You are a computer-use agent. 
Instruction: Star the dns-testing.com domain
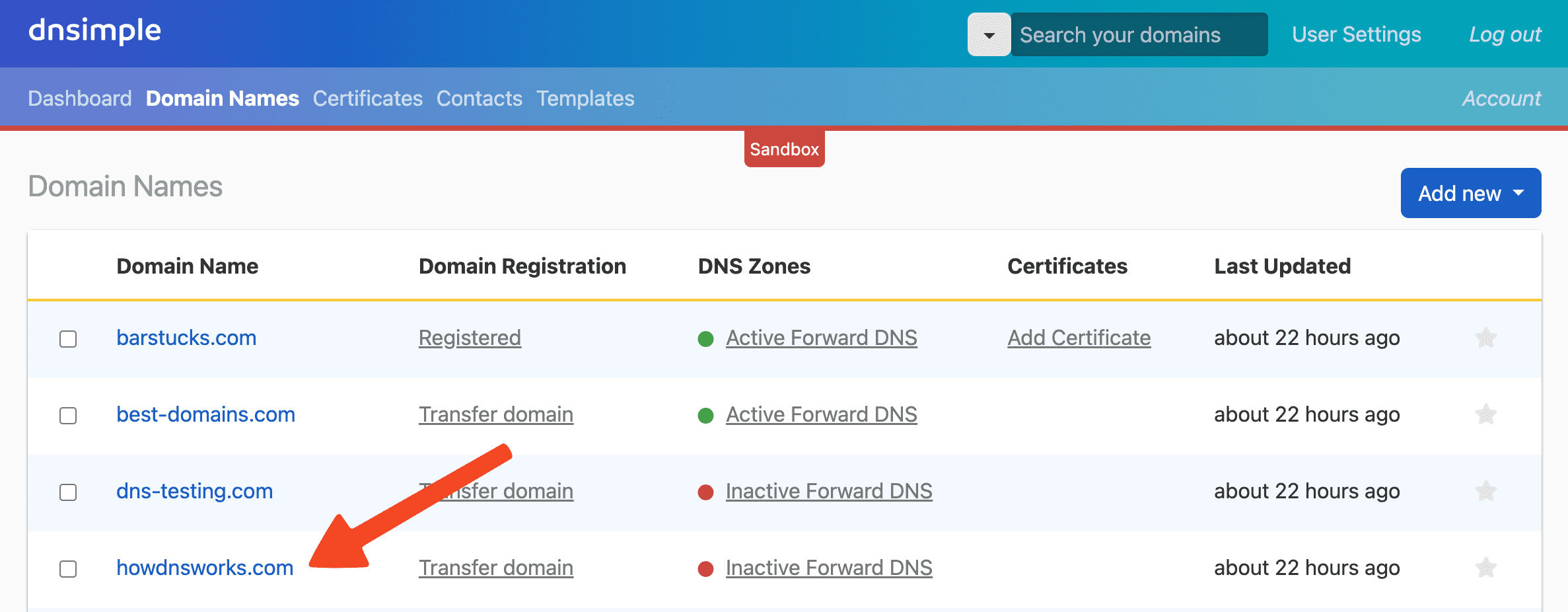coord(1485,491)
